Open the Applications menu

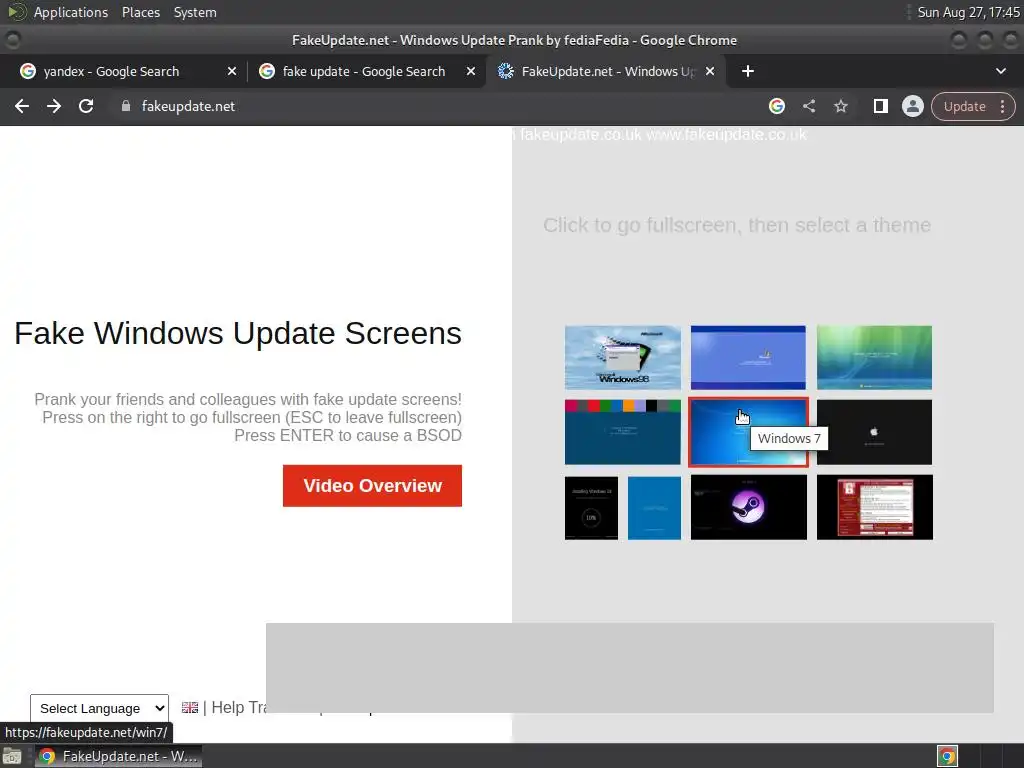pos(71,12)
